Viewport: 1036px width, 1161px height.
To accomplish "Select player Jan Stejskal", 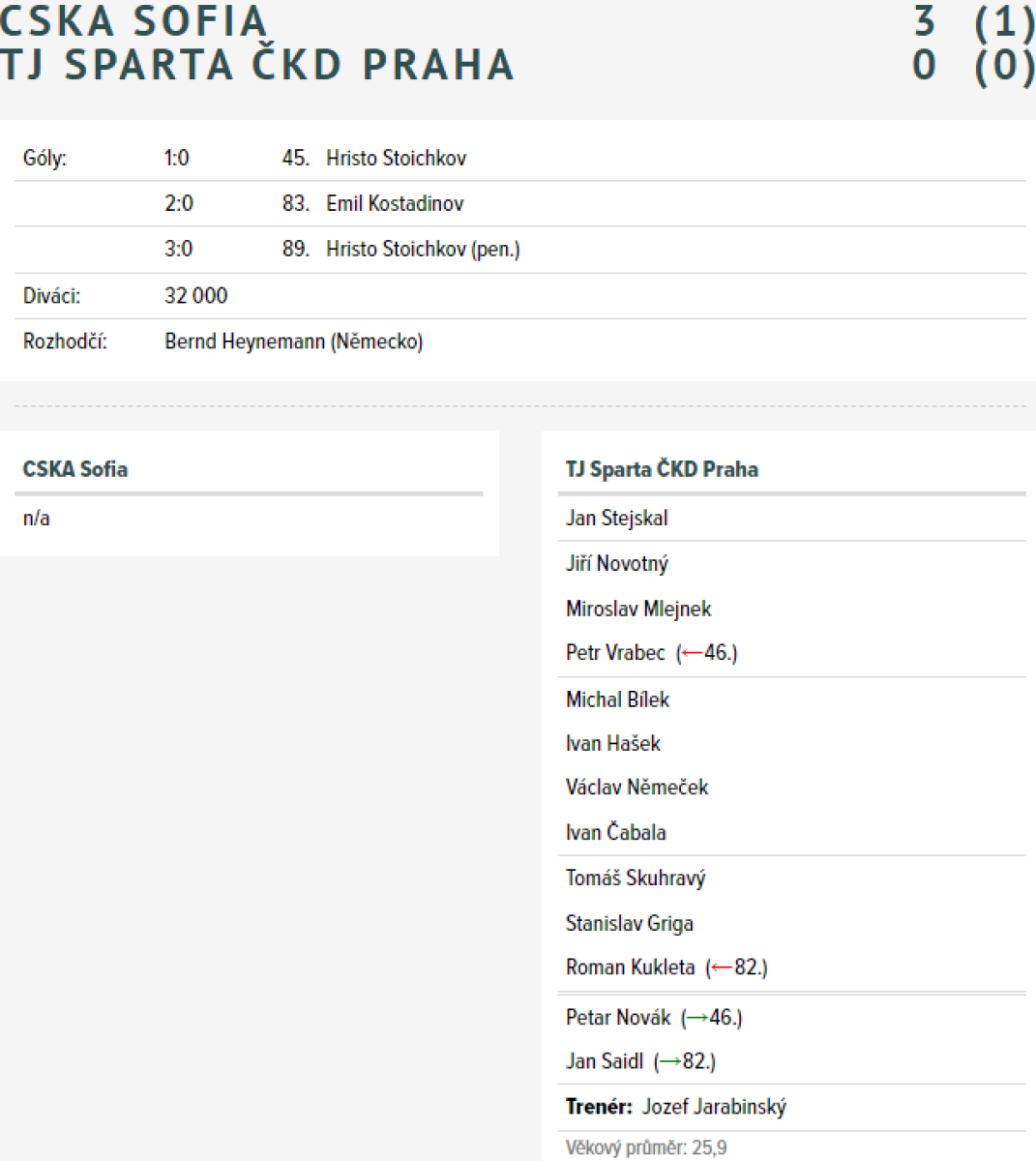I will [x=616, y=518].
